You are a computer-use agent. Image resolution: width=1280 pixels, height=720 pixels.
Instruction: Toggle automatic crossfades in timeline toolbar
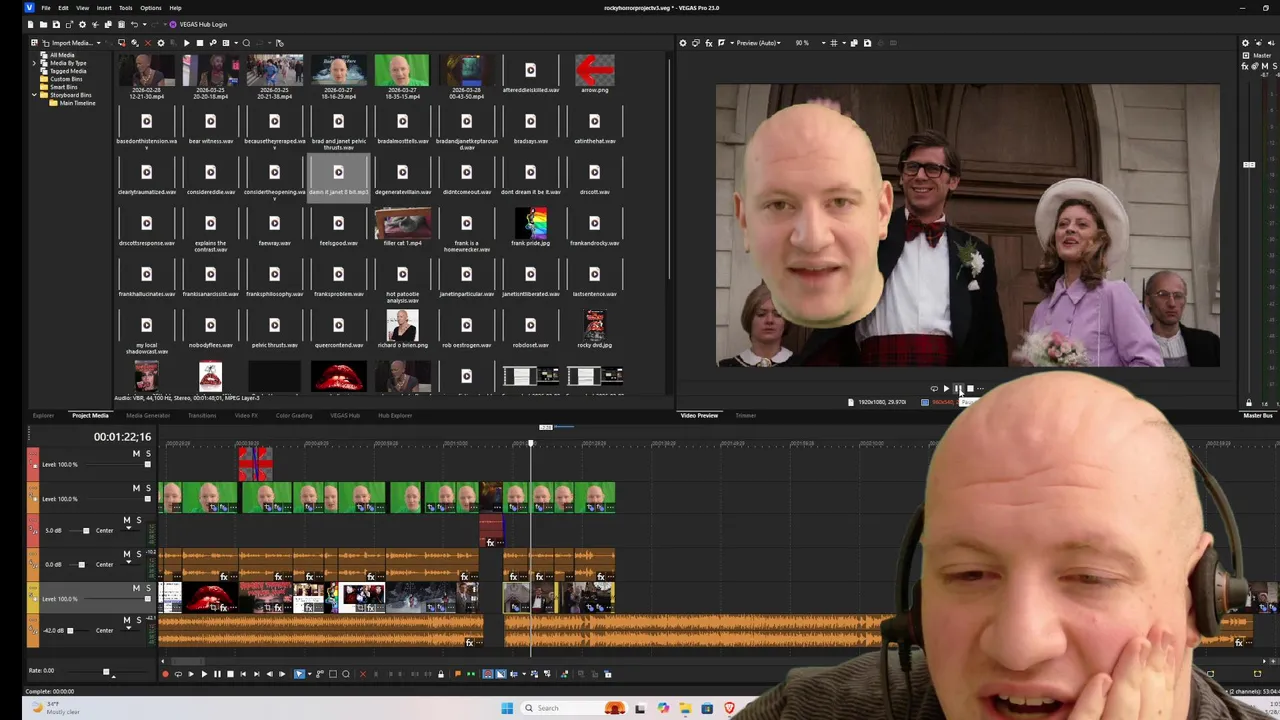[x=500, y=674]
